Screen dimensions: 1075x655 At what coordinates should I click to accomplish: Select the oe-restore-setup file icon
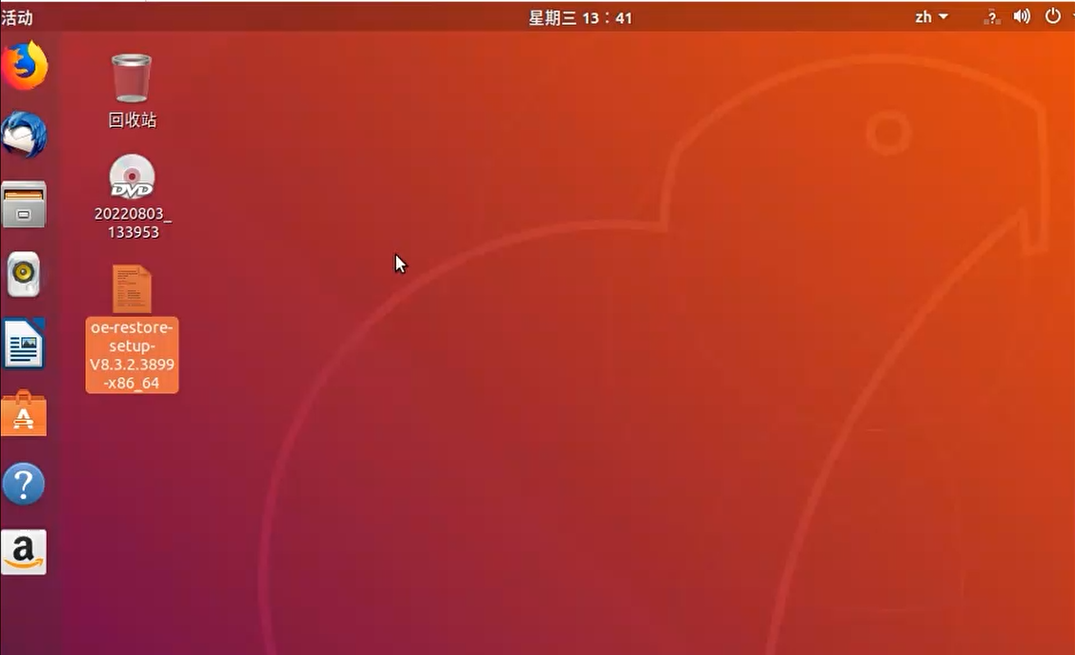(x=132, y=289)
